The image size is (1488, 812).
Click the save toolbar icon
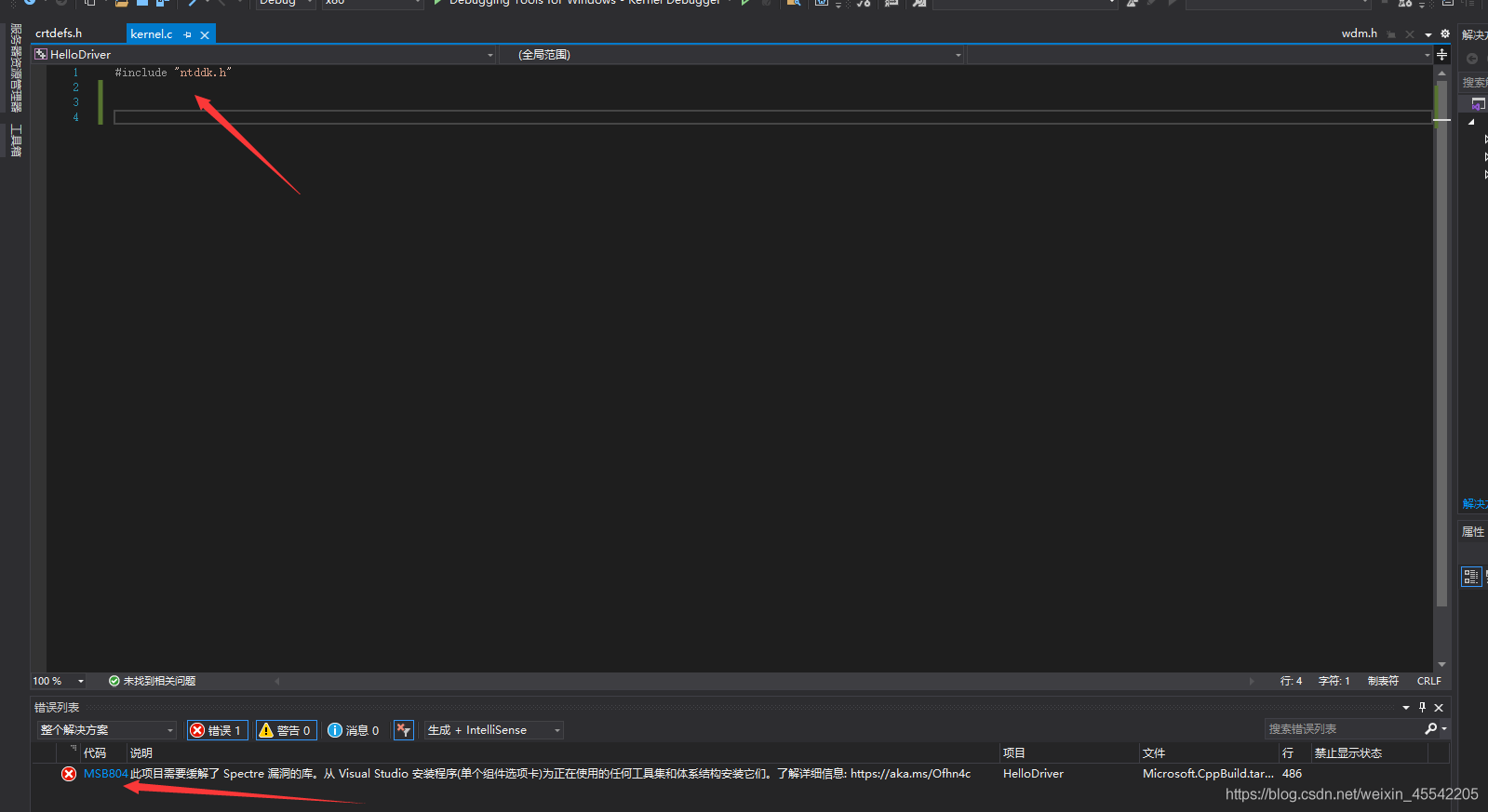pyautogui.click(x=142, y=3)
